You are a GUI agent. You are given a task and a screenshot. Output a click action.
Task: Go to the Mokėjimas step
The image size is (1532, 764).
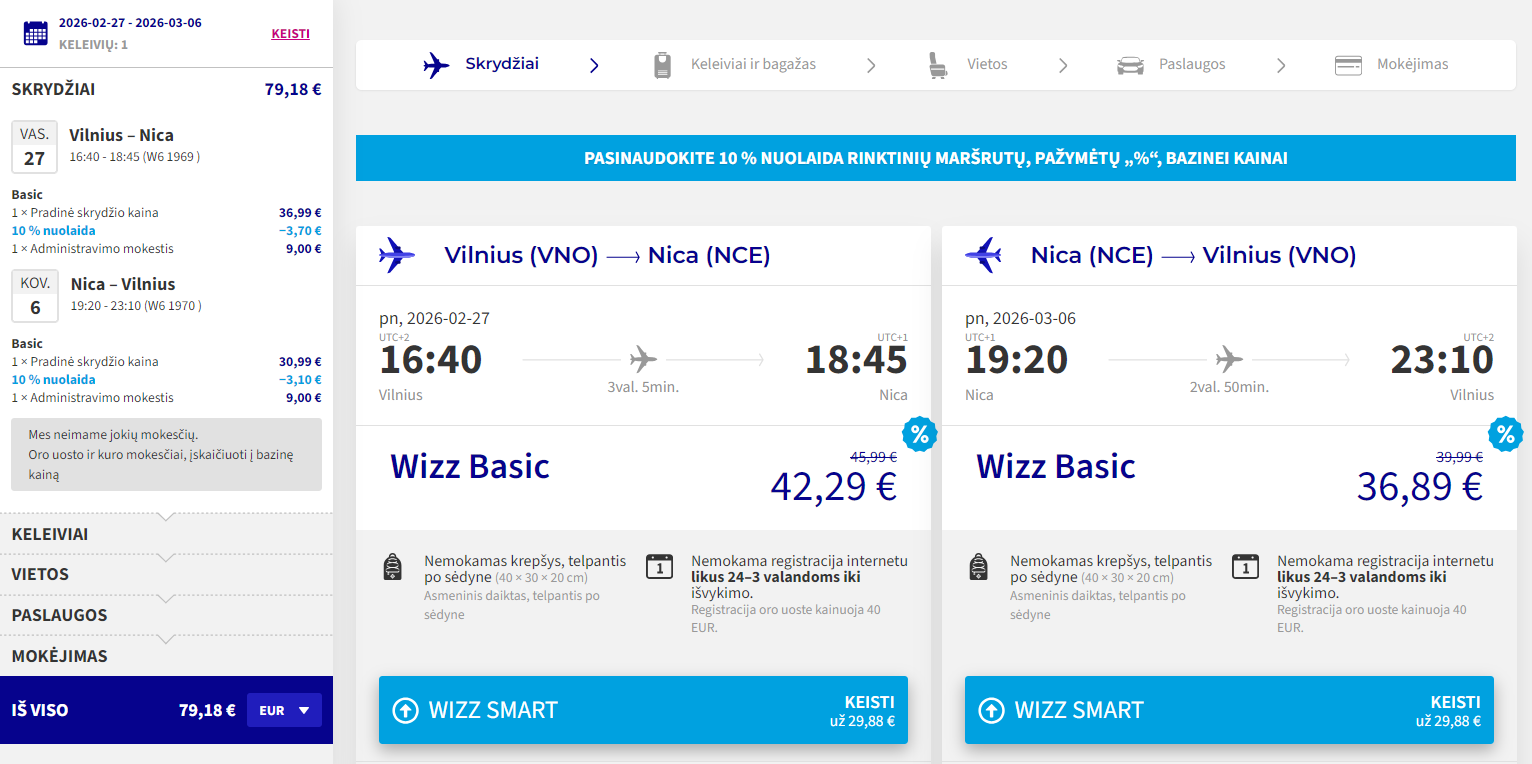click(1412, 65)
